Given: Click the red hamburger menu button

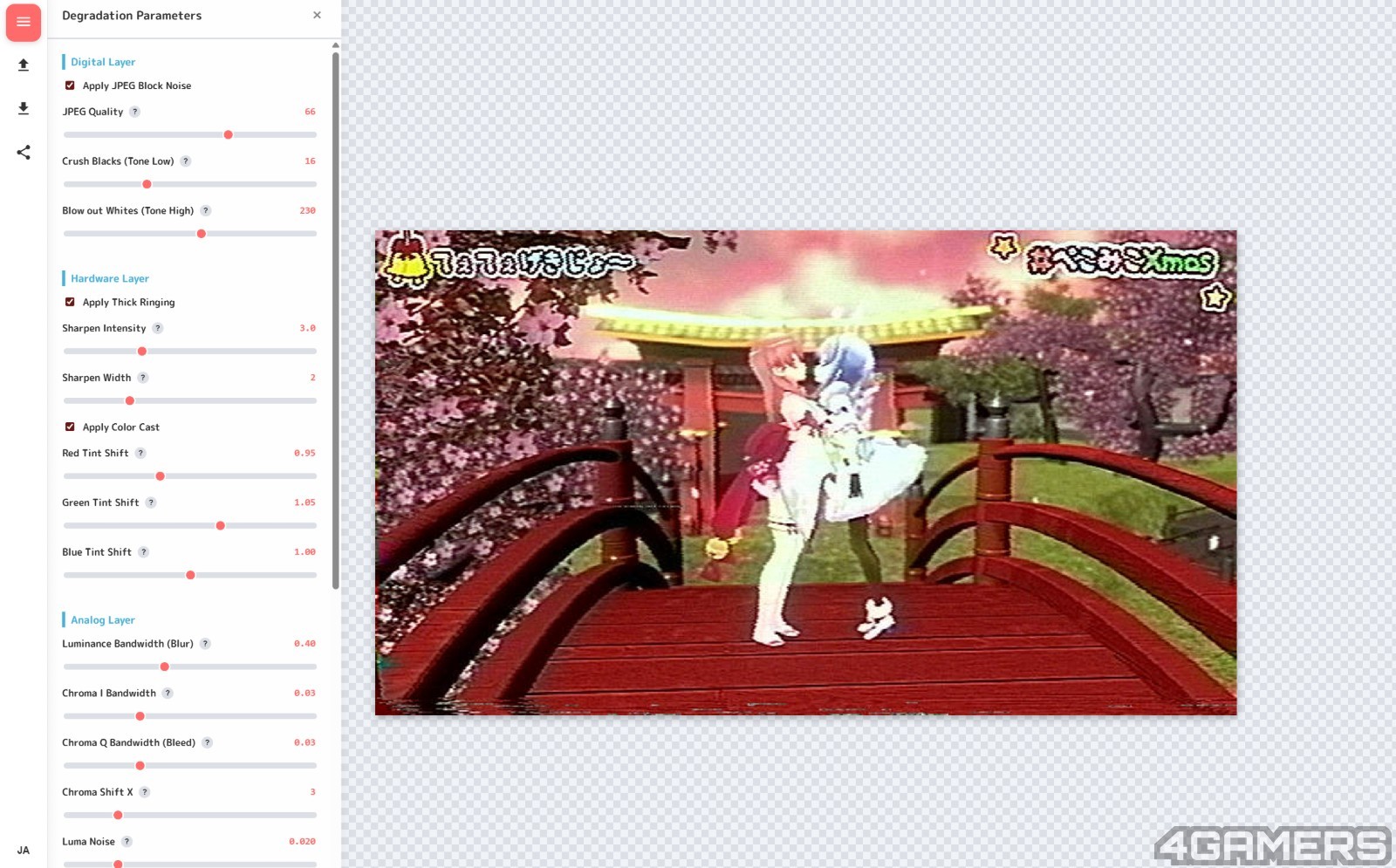Looking at the screenshot, I should click(24, 23).
